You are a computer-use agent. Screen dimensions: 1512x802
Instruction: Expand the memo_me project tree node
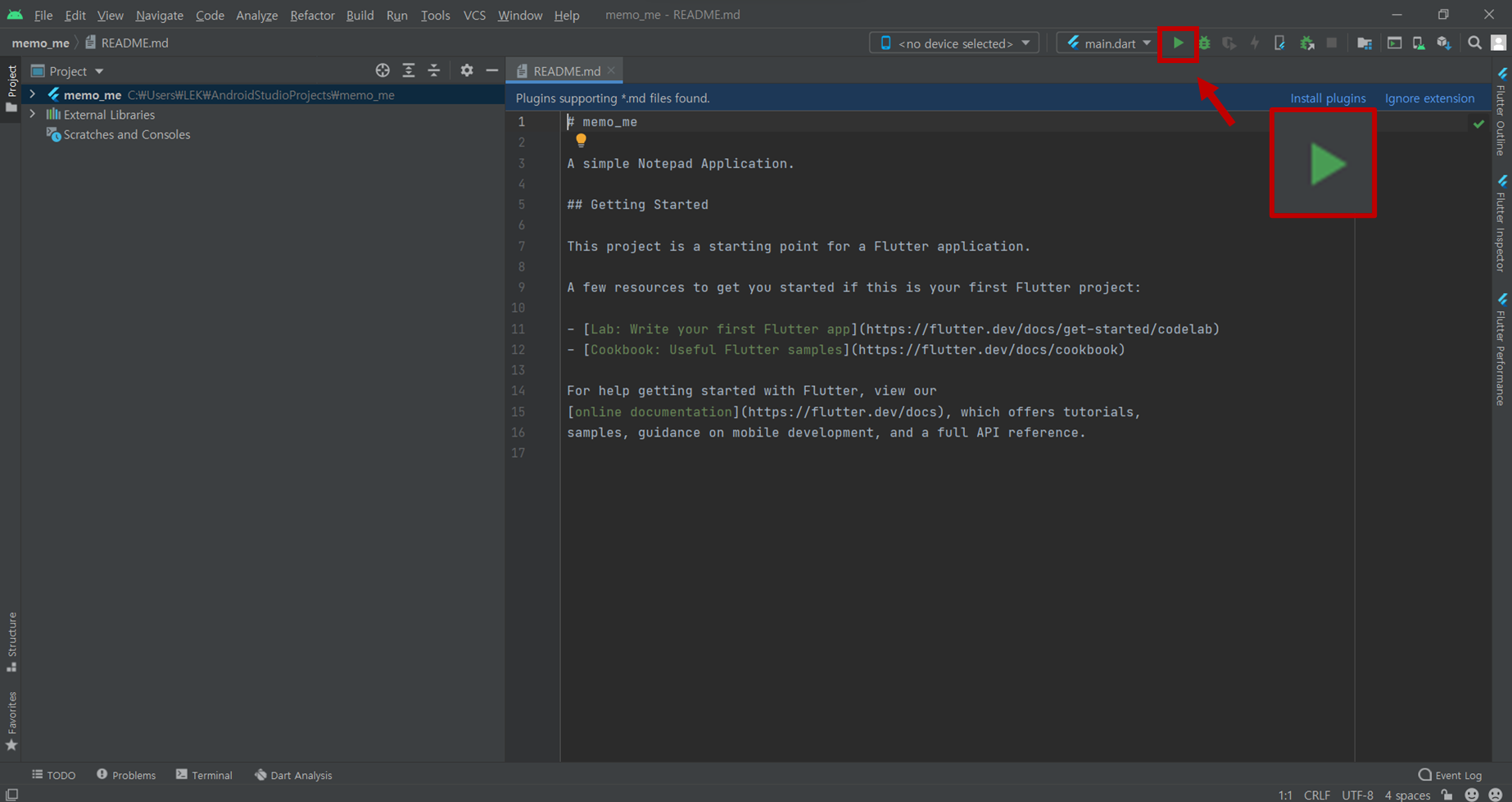(x=33, y=94)
